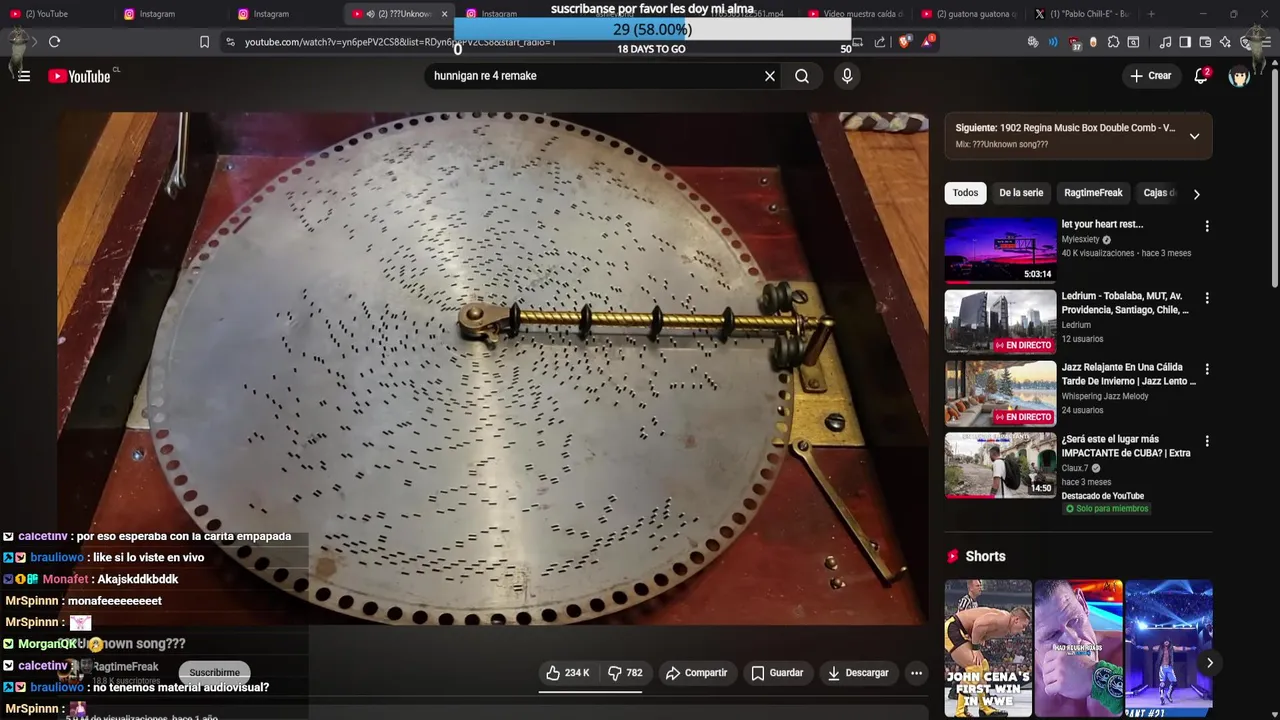Switch to the 'Video muestra caída' tab

pos(855,14)
